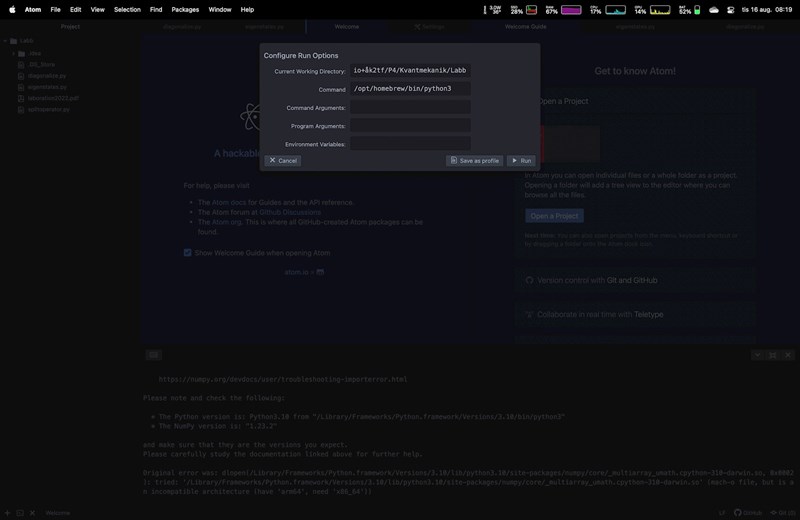Image resolution: width=800 pixels, height=520 pixels.
Task: Focus the Command Arguments field
Action: pos(410,108)
